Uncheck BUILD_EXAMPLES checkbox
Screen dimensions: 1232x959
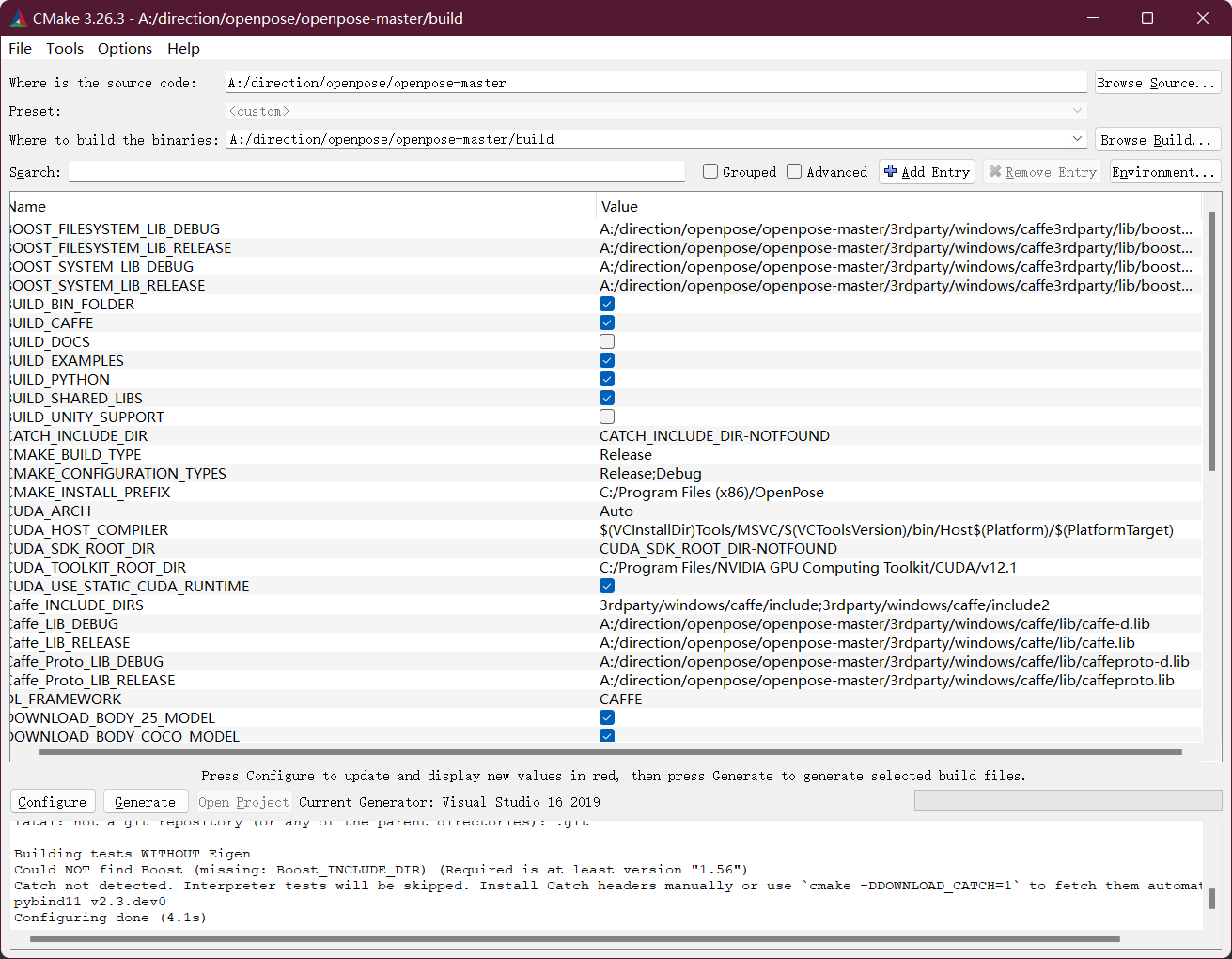click(x=607, y=360)
